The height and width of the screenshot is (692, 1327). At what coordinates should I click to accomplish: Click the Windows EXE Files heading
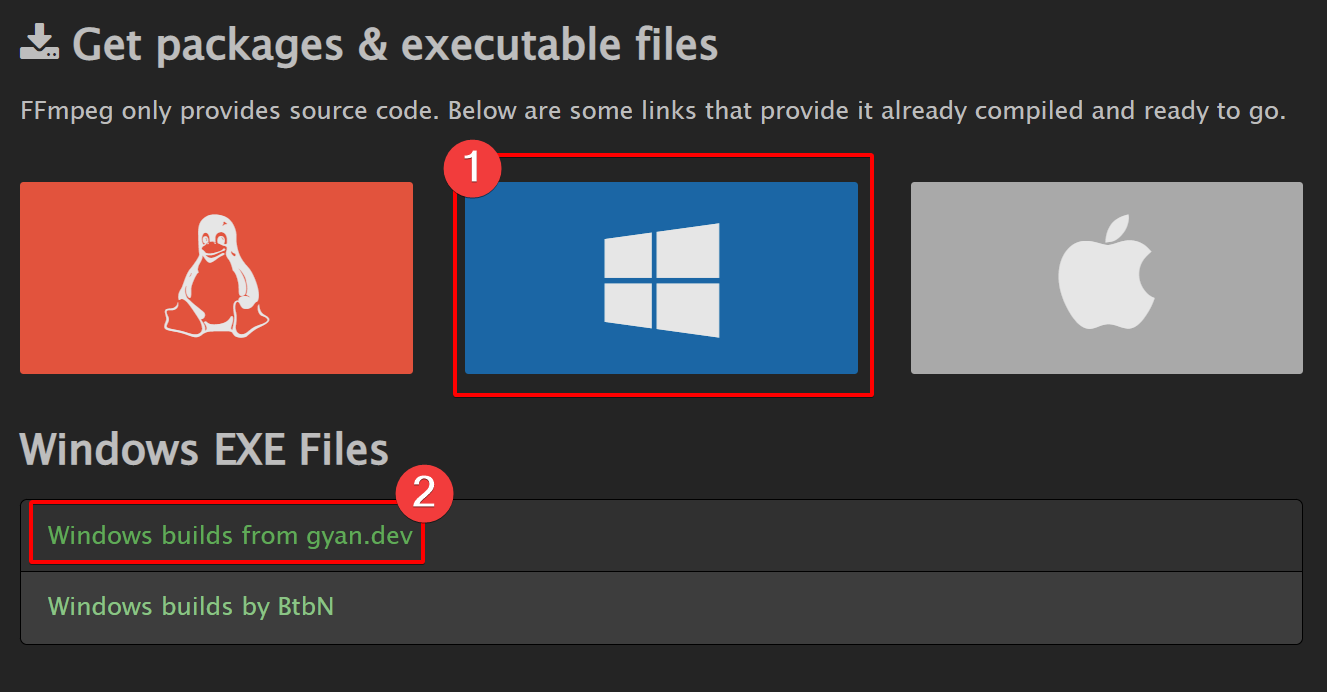[204, 450]
